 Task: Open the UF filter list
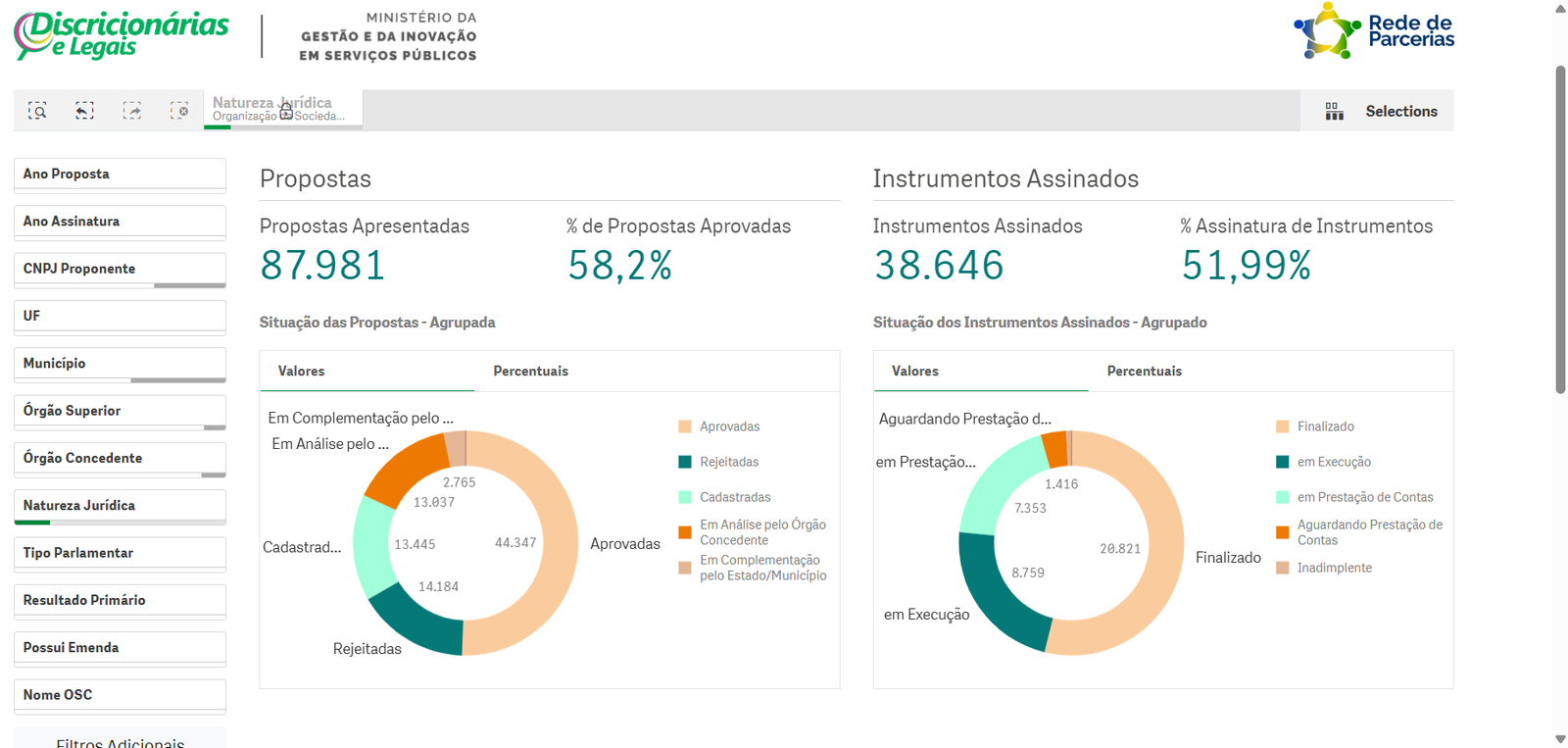tap(120, 317)
